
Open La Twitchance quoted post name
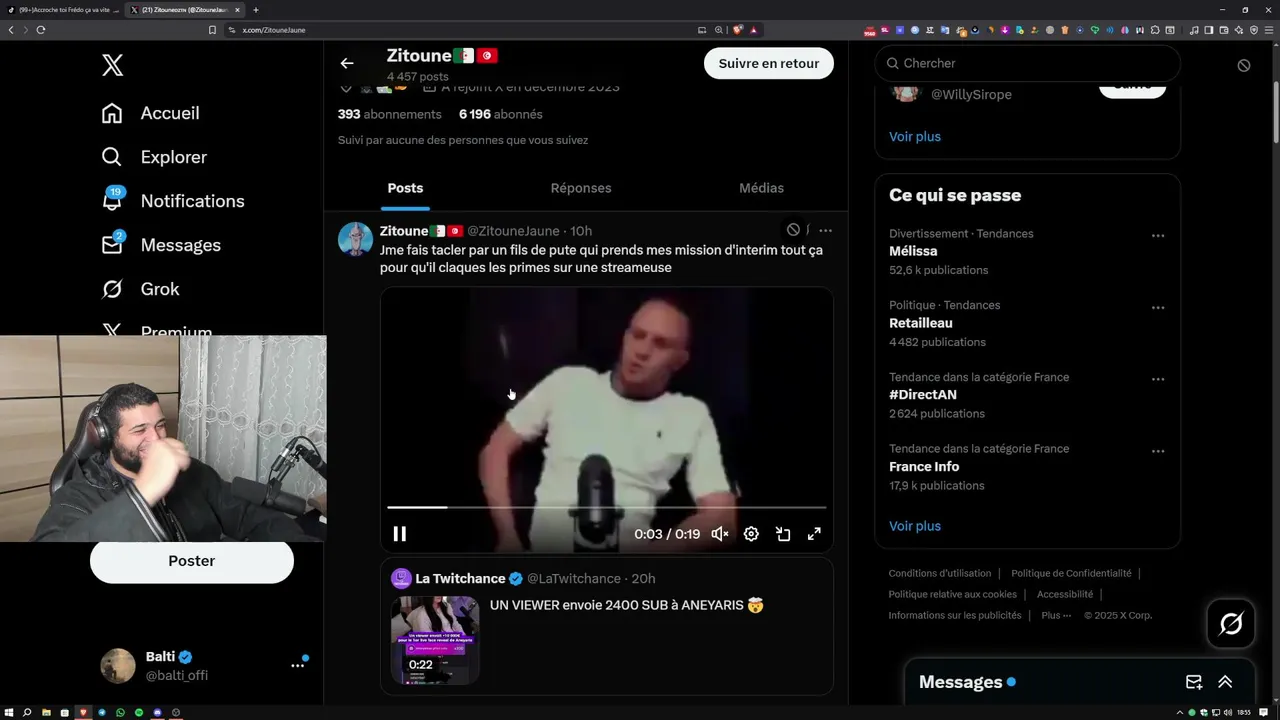coord(460,579)
